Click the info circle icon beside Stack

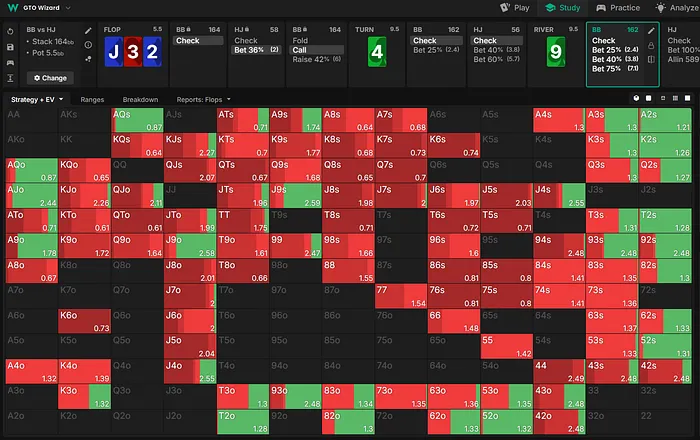88,44
